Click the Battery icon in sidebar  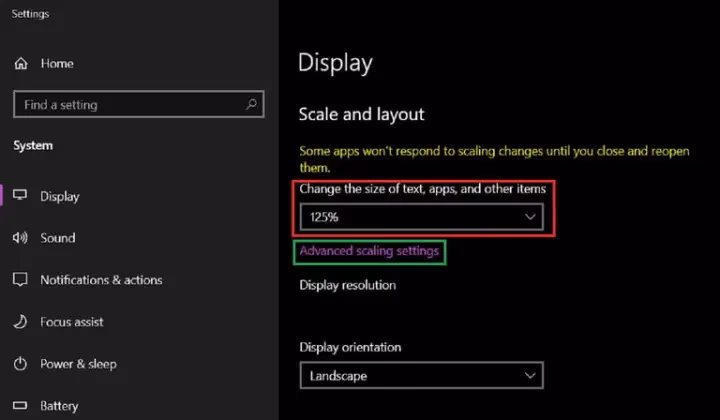click(20, 405)
